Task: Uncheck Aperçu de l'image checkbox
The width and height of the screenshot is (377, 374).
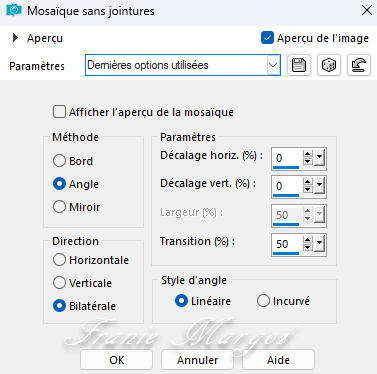Action: [x=267, y=38]
